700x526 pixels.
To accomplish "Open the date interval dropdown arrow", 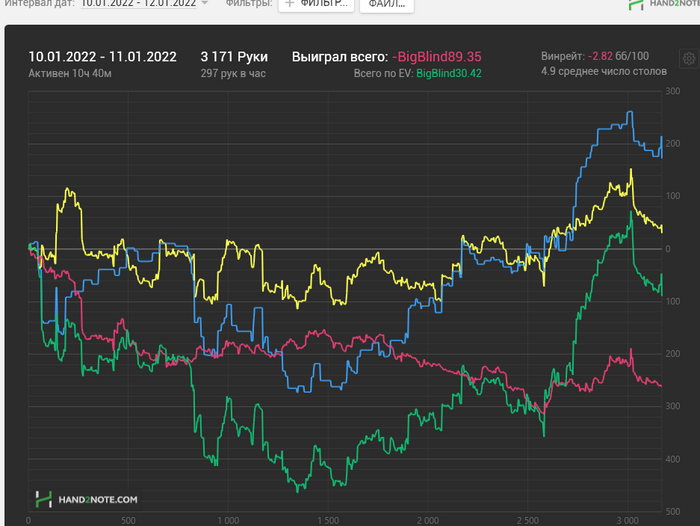I will (x=204, y=3).
